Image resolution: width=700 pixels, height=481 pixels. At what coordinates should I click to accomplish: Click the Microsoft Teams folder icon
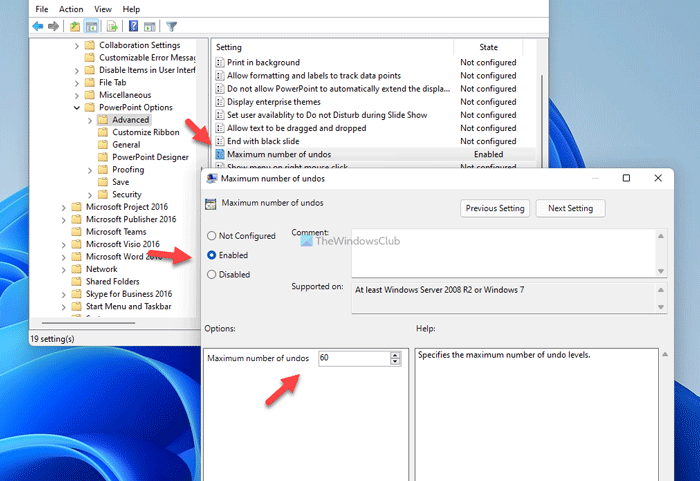[x=77, y=232]
